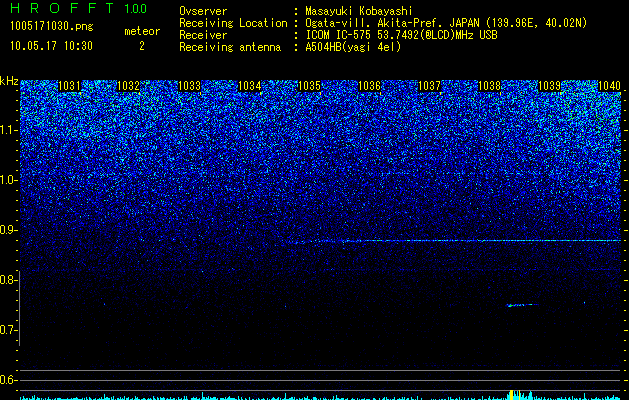
Task: Click the 1.1 kHz axis label
Action: click(8, 130)
